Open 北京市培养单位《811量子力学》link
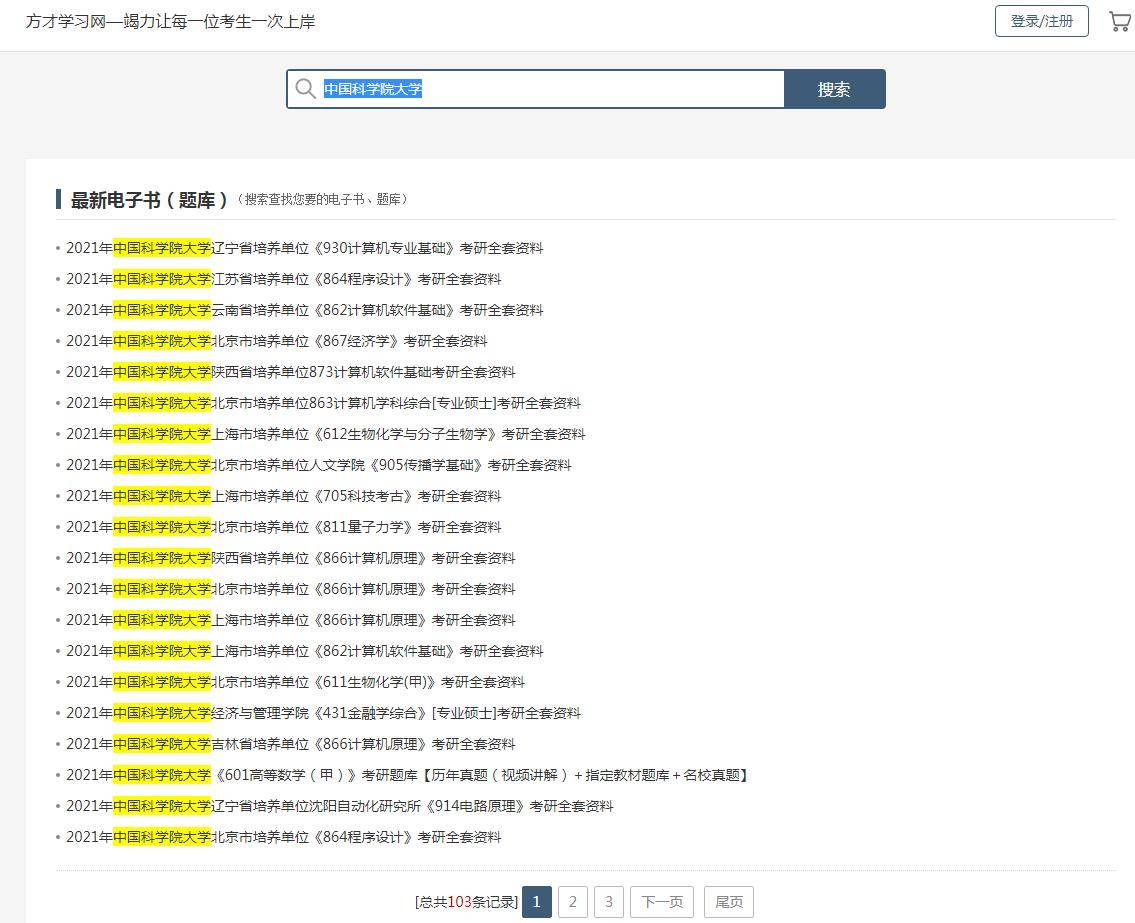 (x=283, y=527)
